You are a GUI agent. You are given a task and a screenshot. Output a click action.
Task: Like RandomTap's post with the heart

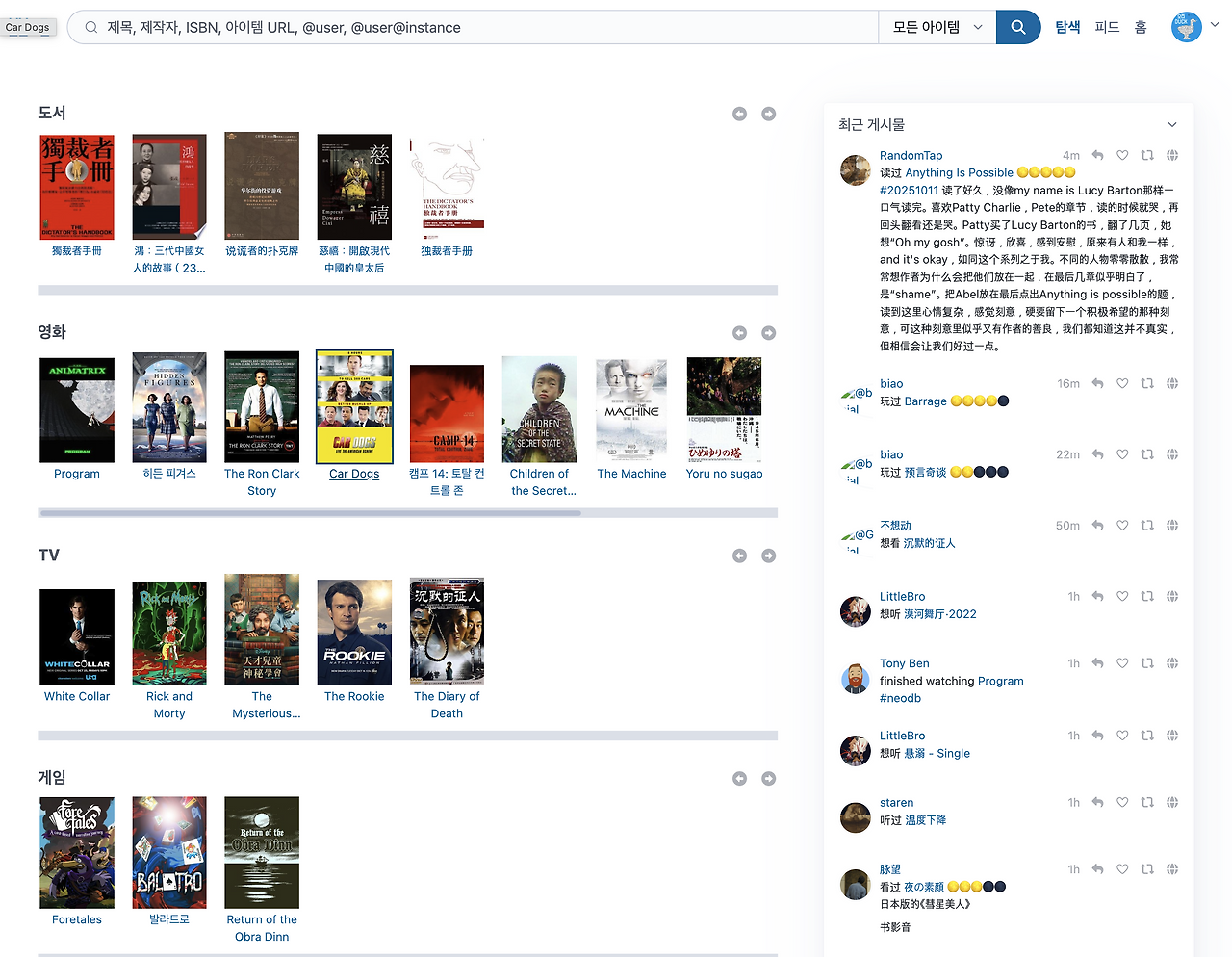1122,155
